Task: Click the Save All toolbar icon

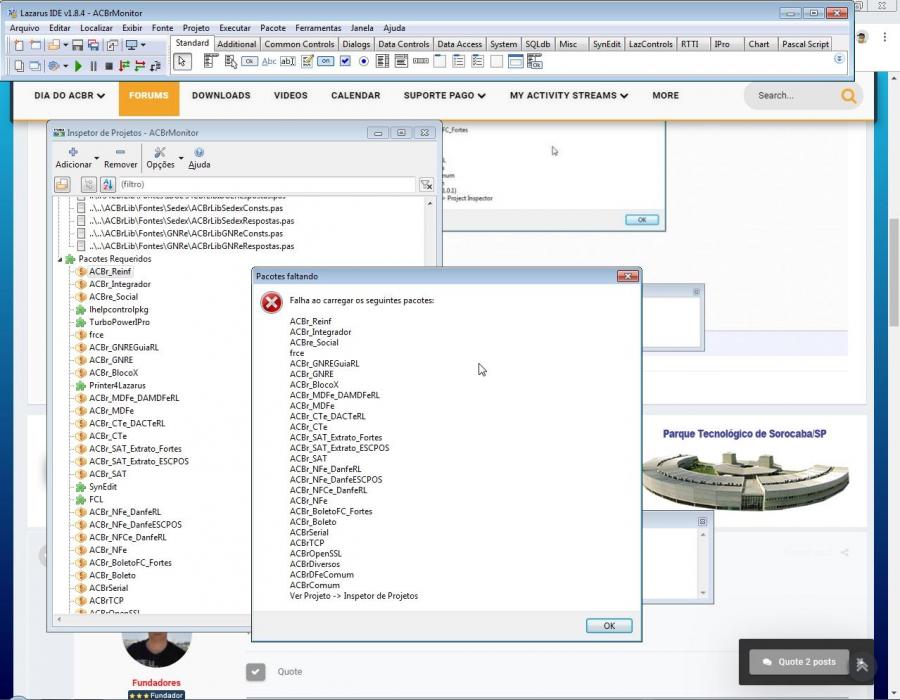Action: 94,45
